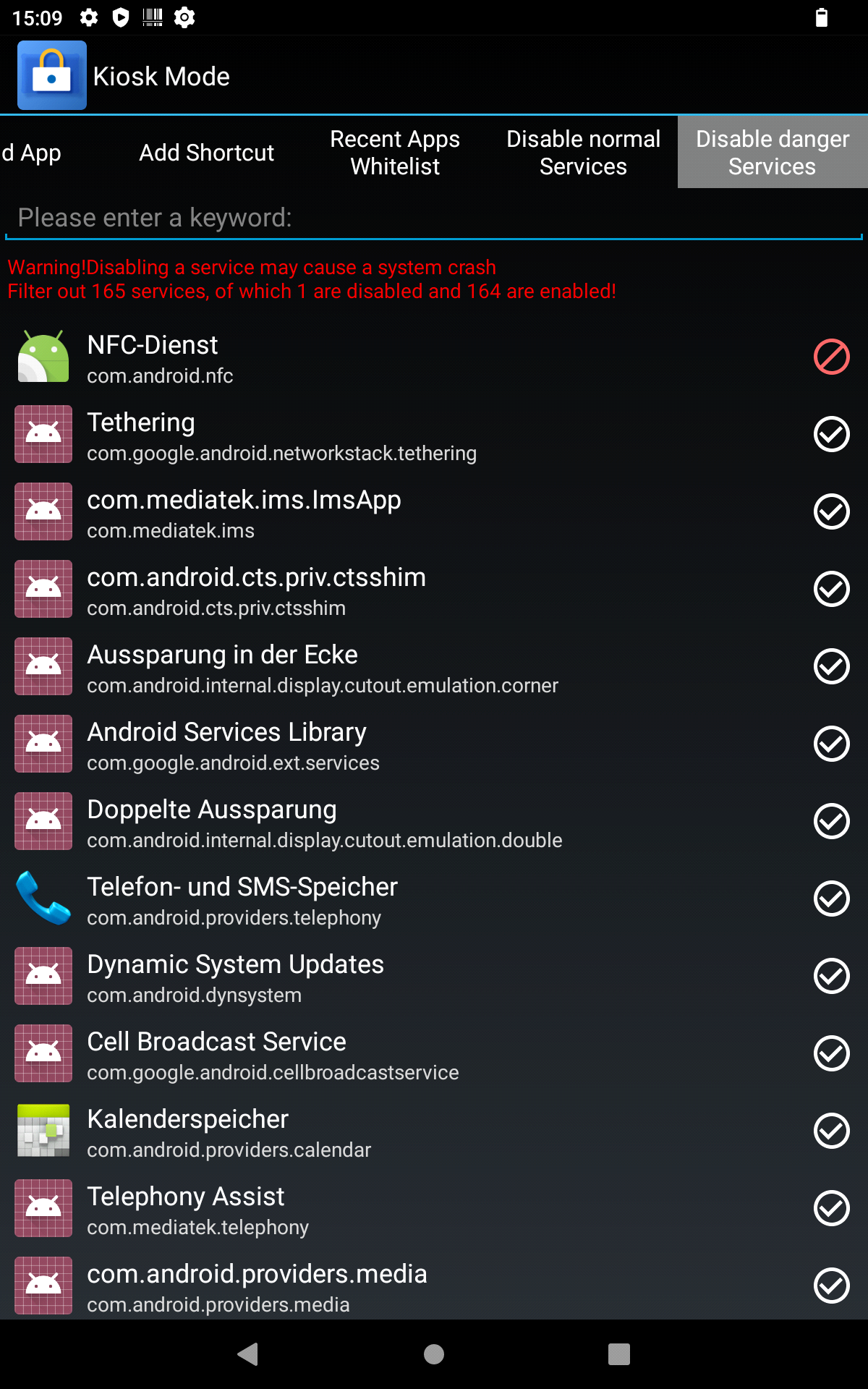
Task: Tap the Dynamic System Updates app icon
Action: click(43, 976)
